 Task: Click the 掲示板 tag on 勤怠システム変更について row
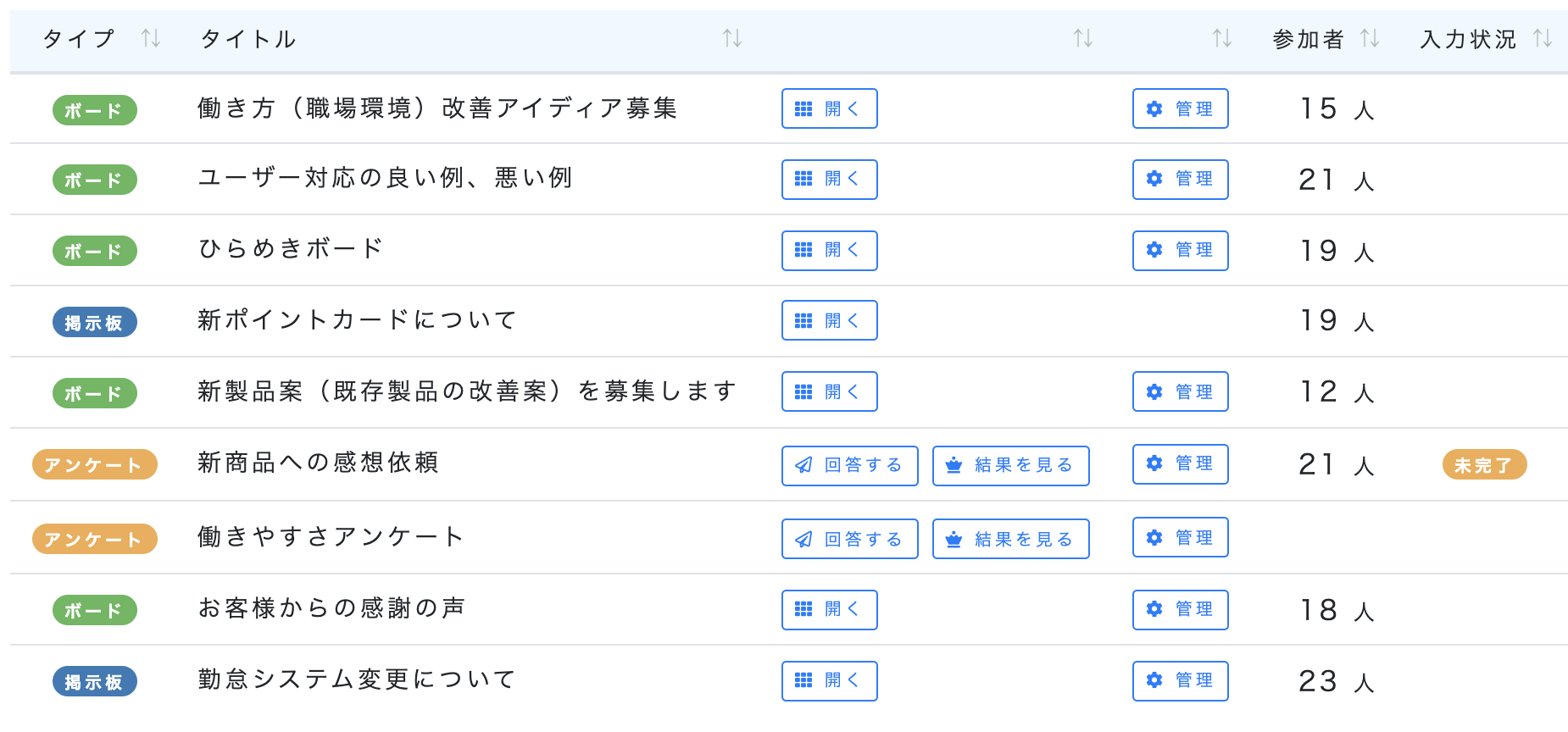(94, 681)
